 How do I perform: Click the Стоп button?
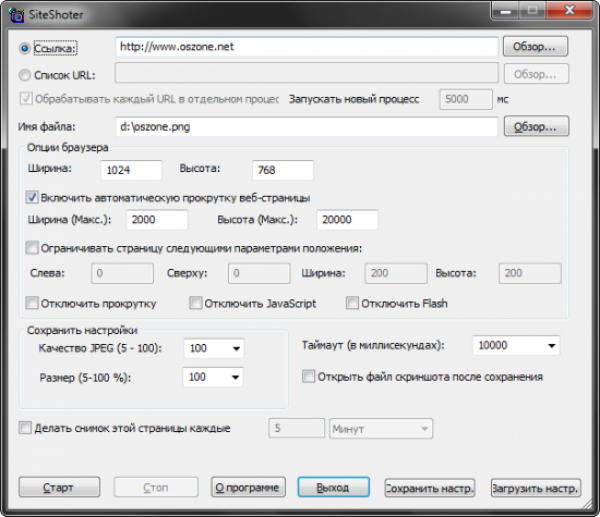pyautogui.click(x=156, y=487)
